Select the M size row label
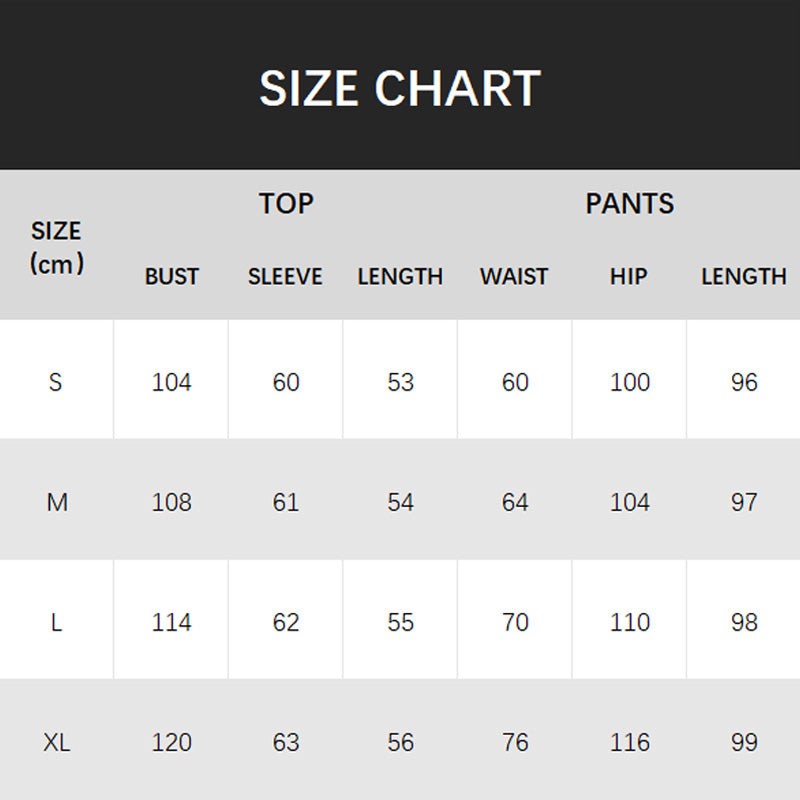The width and height of the screenshot is (800, 800). (57, 502)
